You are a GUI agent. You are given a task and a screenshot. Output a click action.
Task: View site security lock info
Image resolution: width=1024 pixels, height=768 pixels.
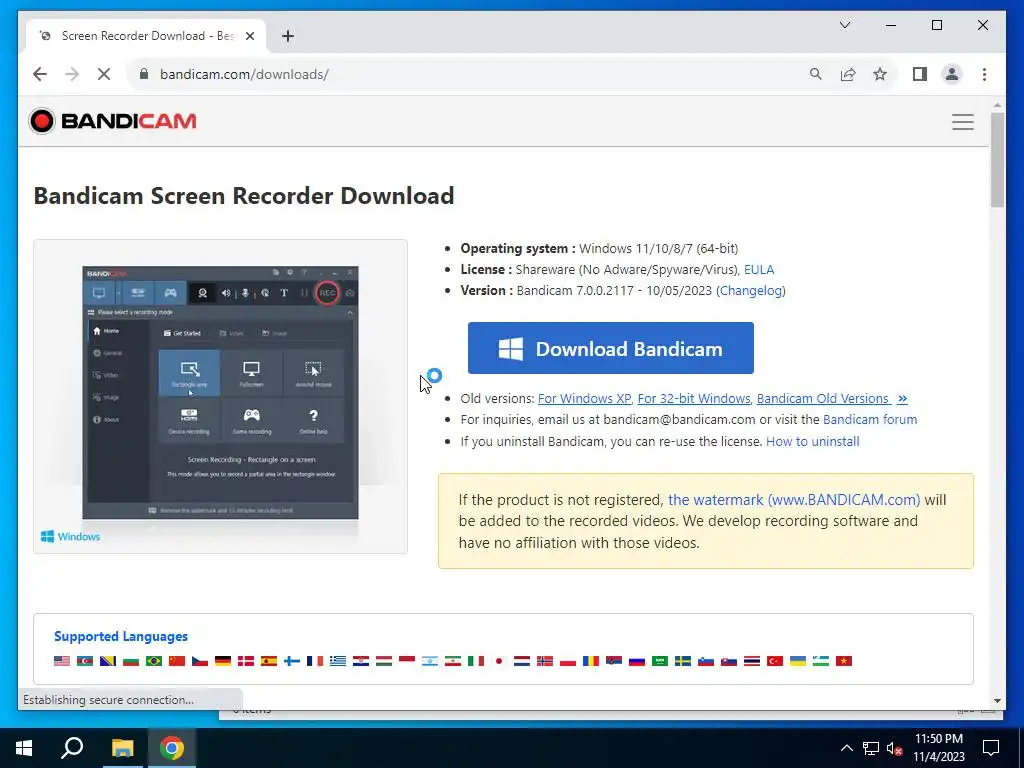click(144, 74)
